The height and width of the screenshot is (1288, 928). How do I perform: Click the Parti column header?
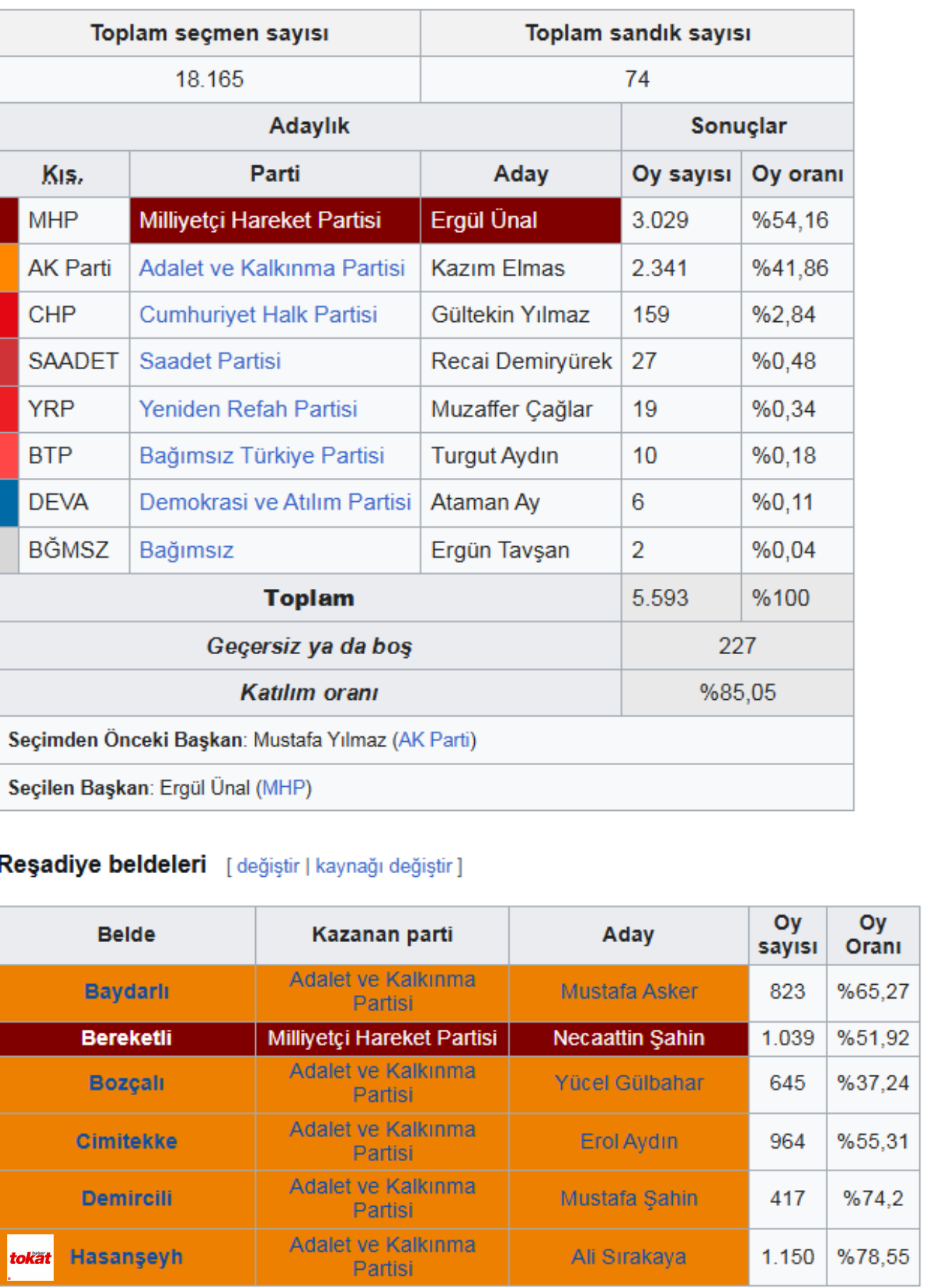[275, 174]
